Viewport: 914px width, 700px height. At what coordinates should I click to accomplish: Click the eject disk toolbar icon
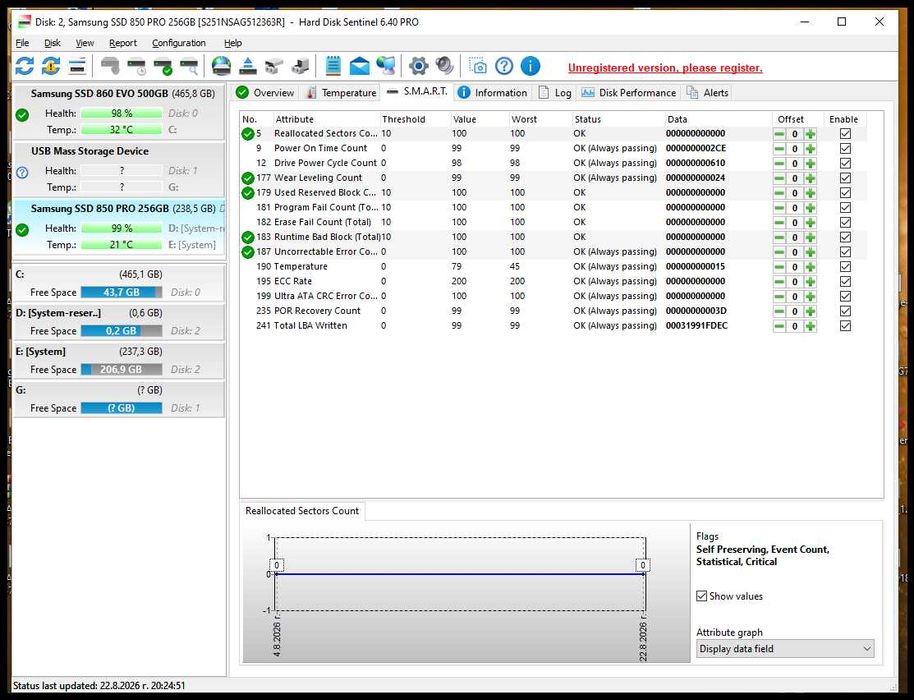tap(248, 66)
